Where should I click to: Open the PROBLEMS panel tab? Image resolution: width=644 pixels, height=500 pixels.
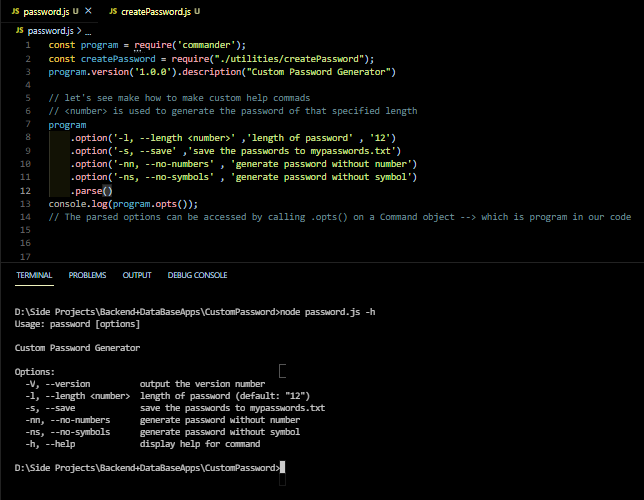(x=87, y=275)
